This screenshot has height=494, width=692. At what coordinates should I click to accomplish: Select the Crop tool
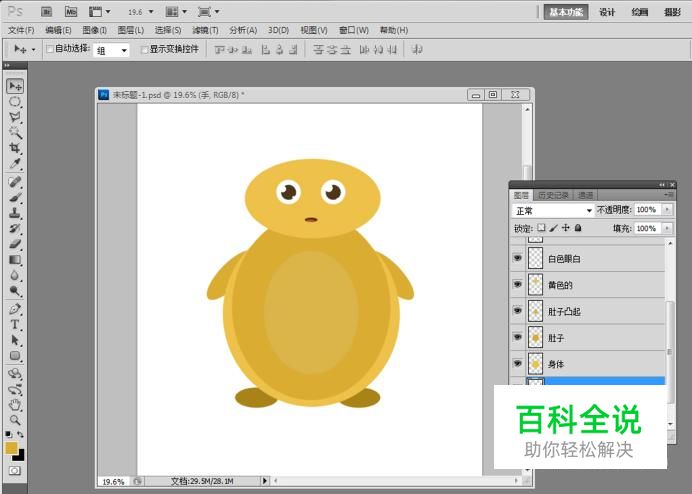point(16,147)
